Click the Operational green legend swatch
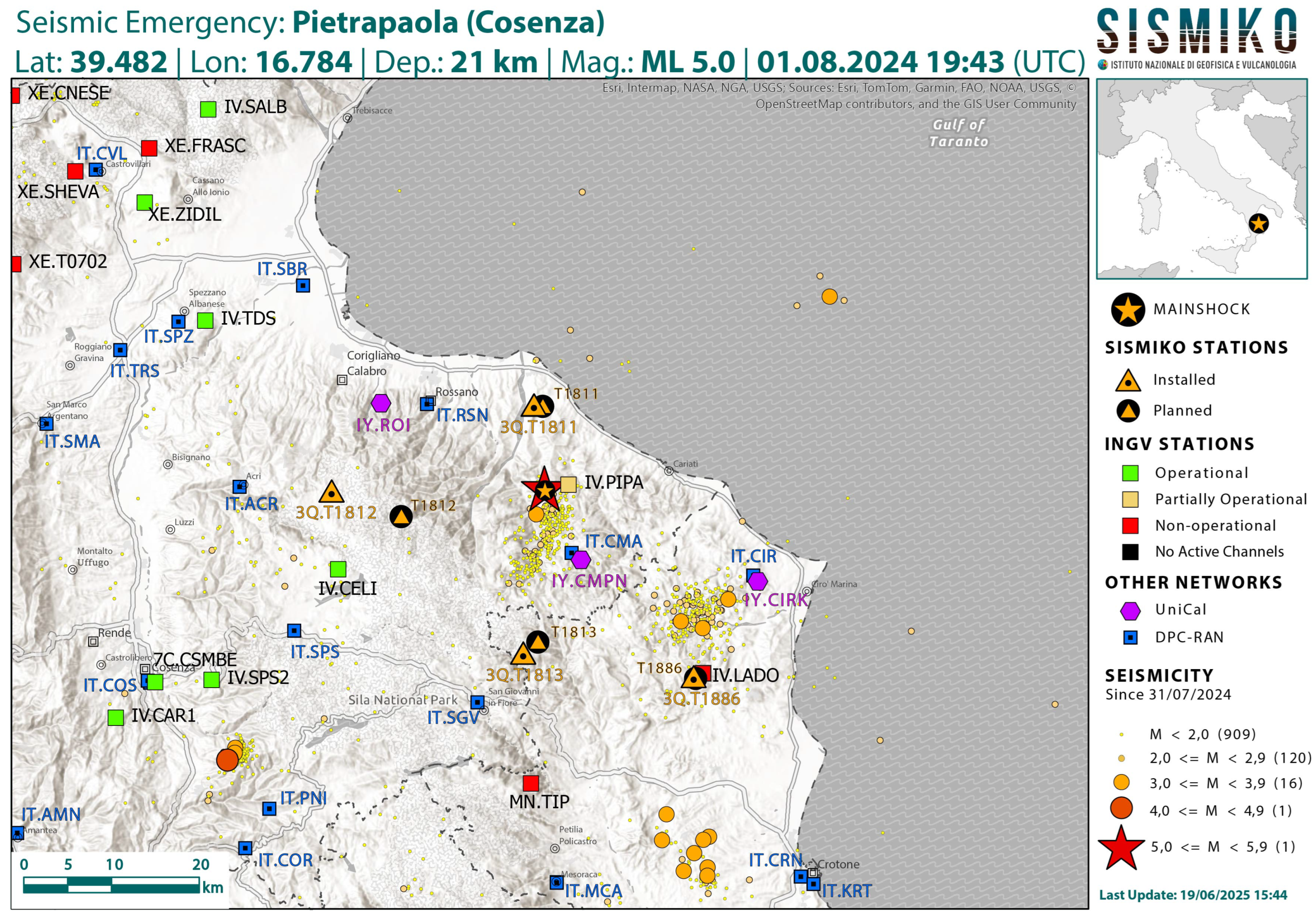The image size is (1316, 920). click(1130, 473)
